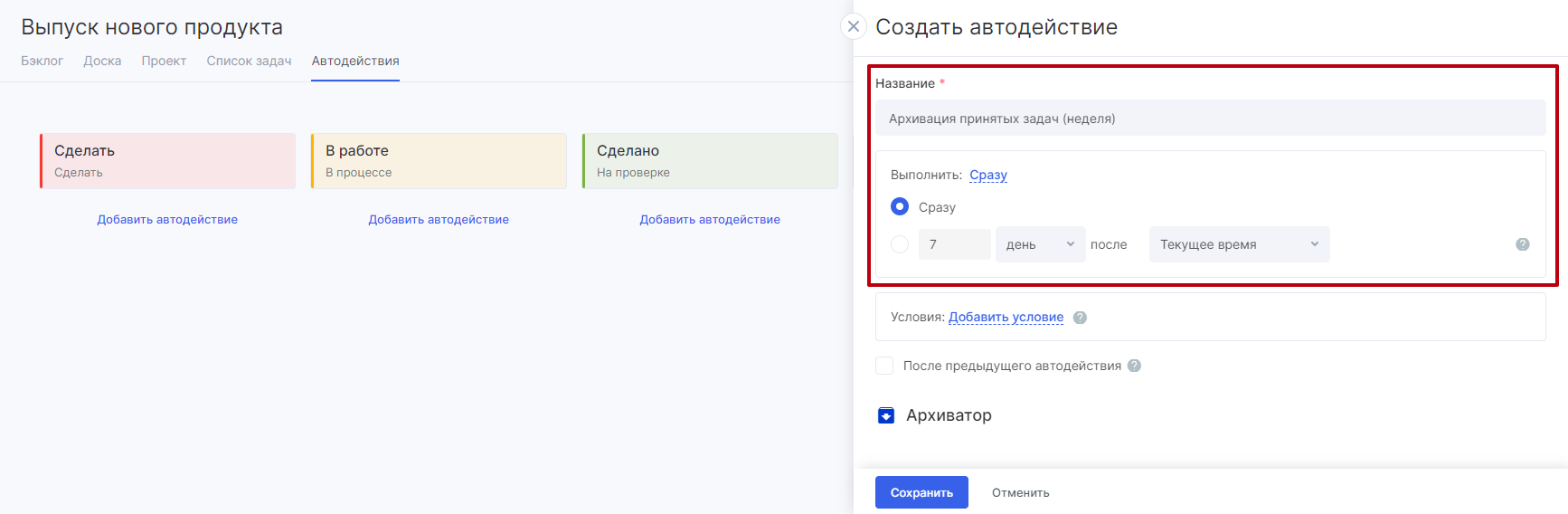Click the Архиватор archive icon
Viewport: 1568px width, 514px height.
886,415
